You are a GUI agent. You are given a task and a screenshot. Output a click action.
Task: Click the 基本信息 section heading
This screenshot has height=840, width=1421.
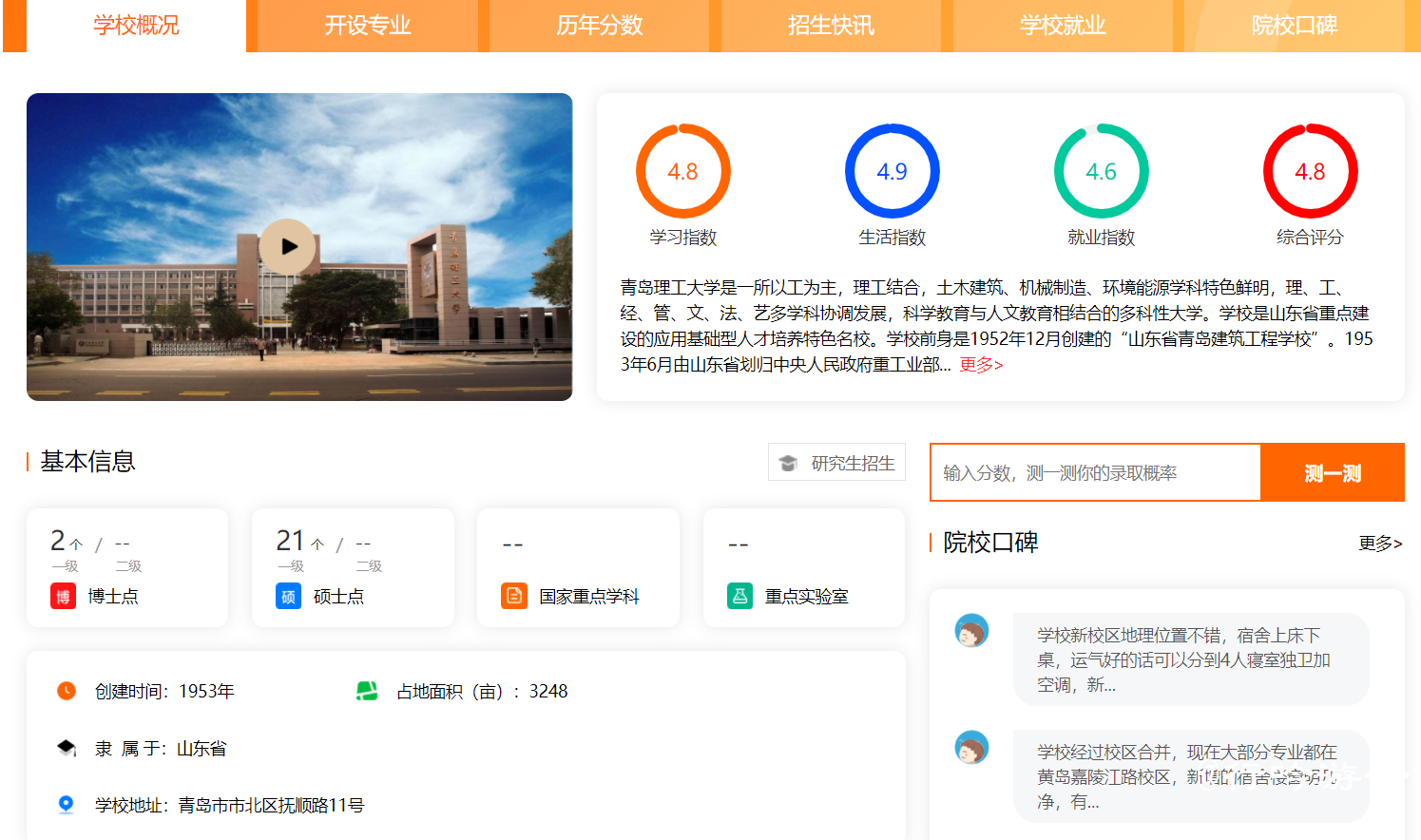tap(87, 462)
